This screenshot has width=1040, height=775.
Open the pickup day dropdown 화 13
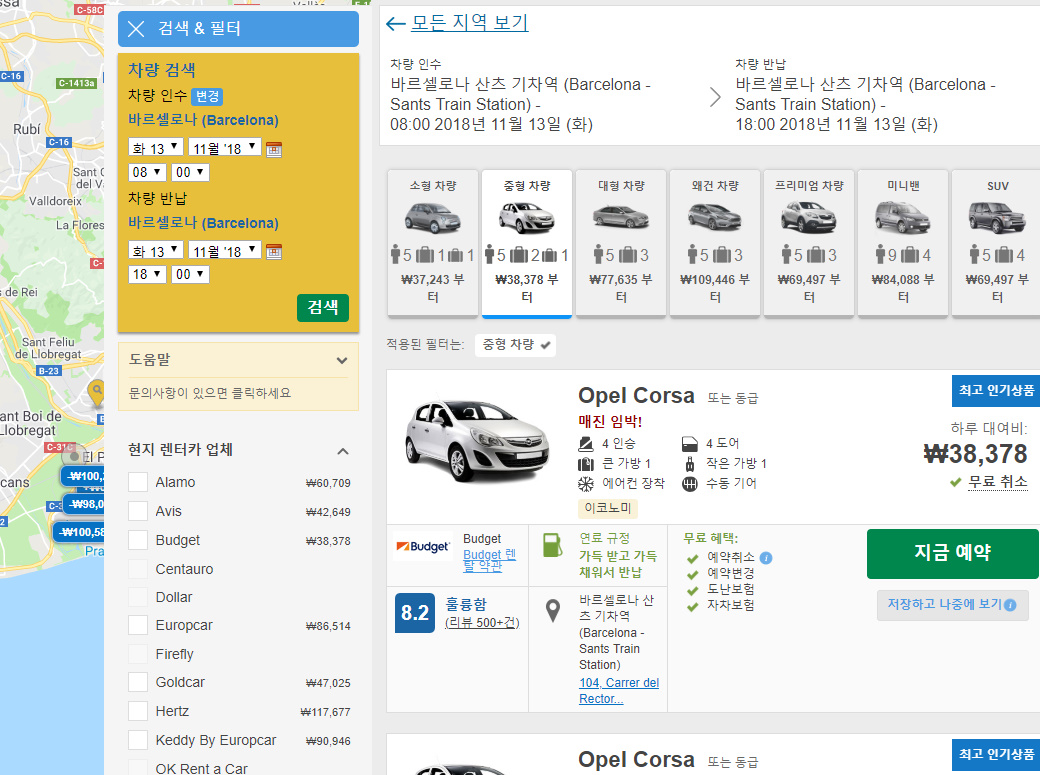pyautogui.click(x=156, y=147)
